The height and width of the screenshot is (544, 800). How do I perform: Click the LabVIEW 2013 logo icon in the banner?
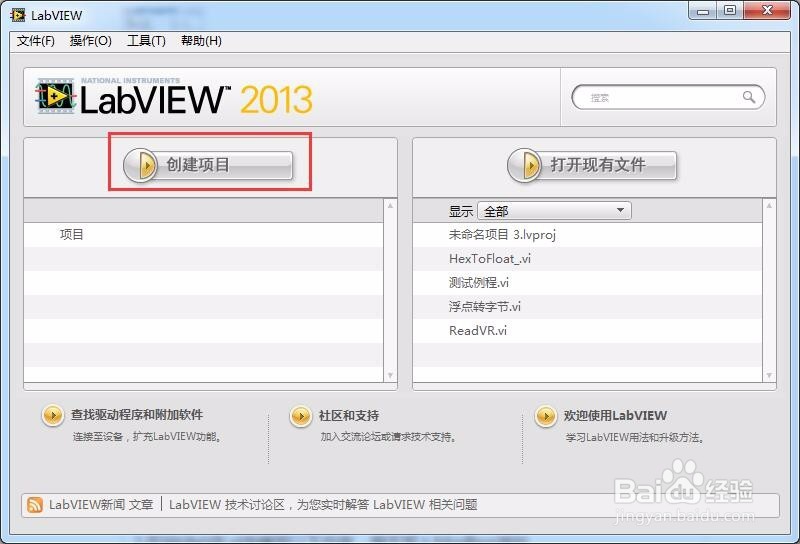coord(55,95)
